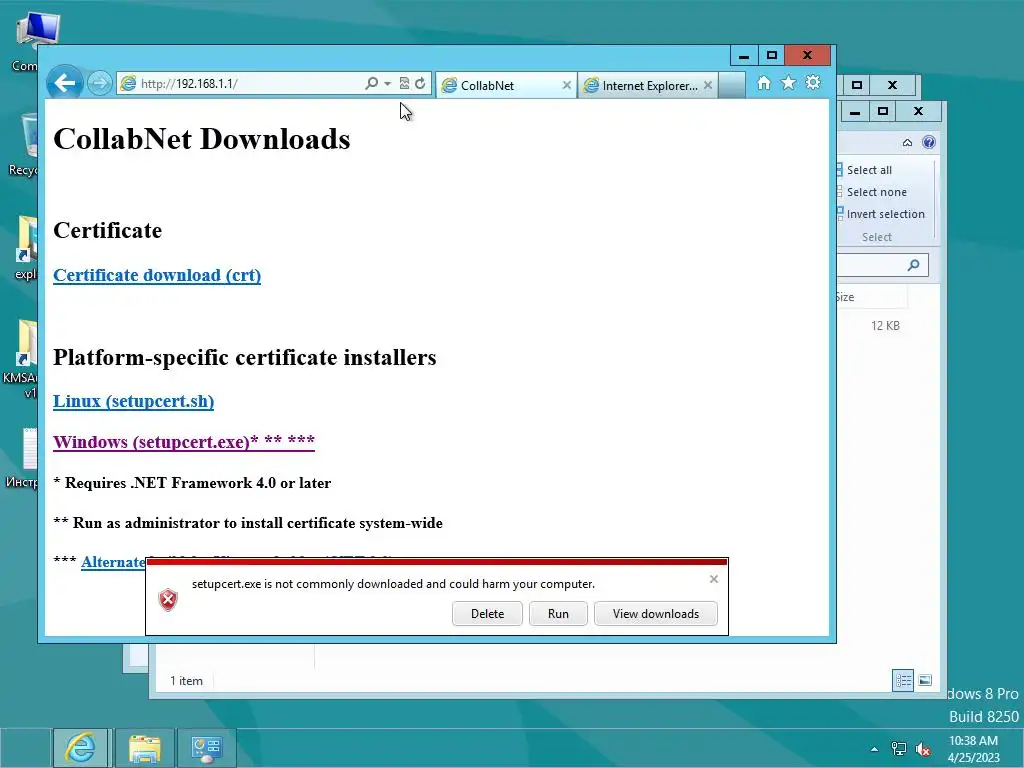This screenshot has height=768, width=1024.
Task: Click muted volume icon in tray
Action: pyautogui.click(x=923, y=749)
